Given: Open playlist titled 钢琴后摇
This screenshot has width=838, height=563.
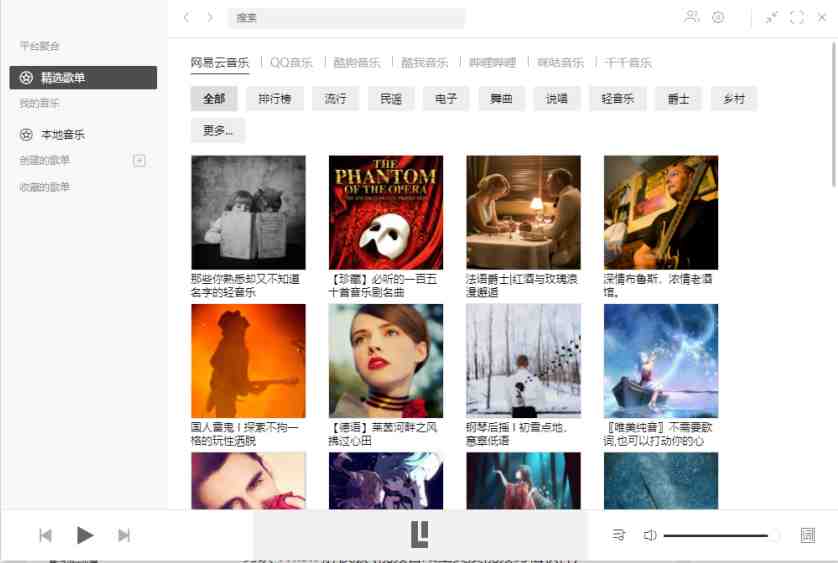Looking at the screenshot, I should coord(516,434).
